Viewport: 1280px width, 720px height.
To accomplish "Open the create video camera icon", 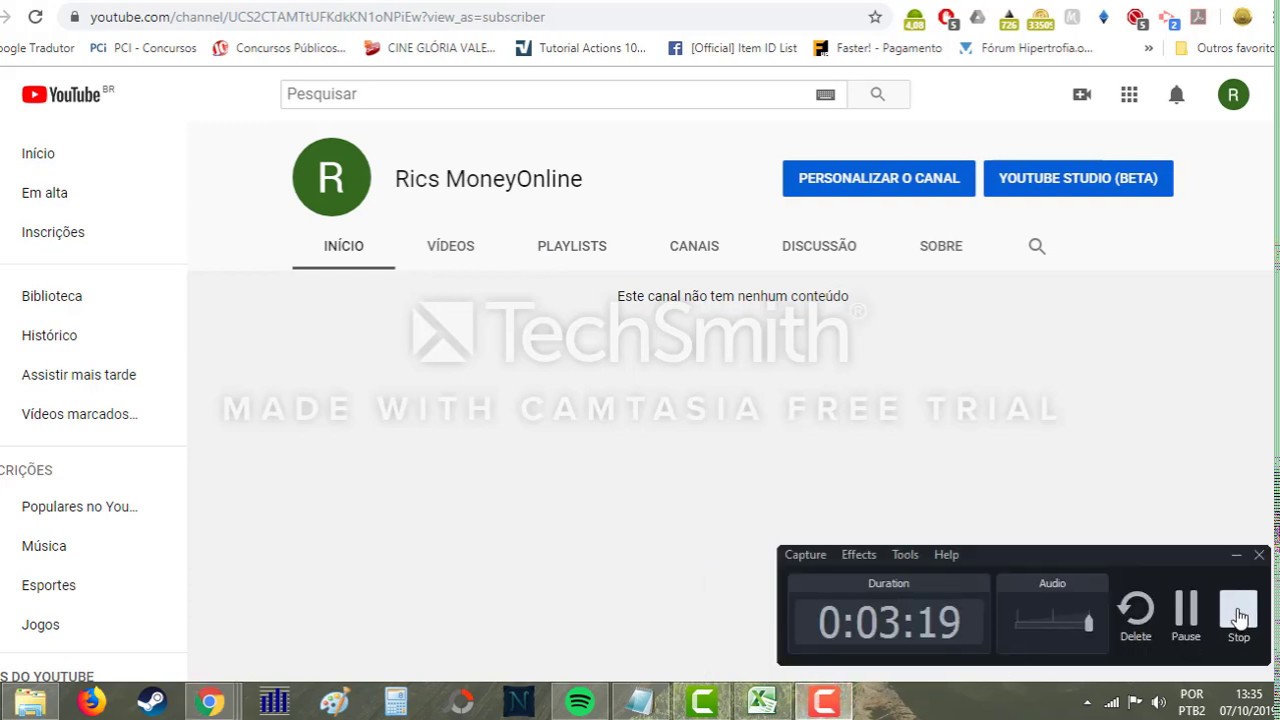I will point(1082,94).
